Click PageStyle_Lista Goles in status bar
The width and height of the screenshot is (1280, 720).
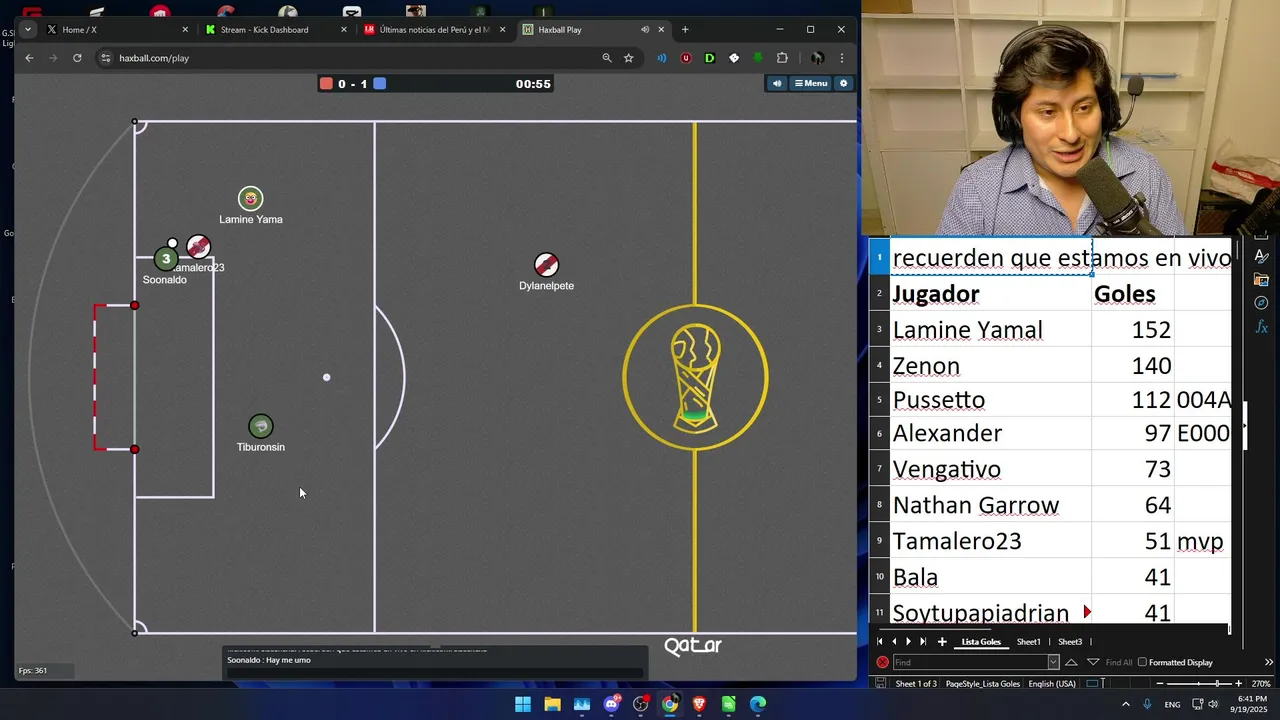pos(983,684)
